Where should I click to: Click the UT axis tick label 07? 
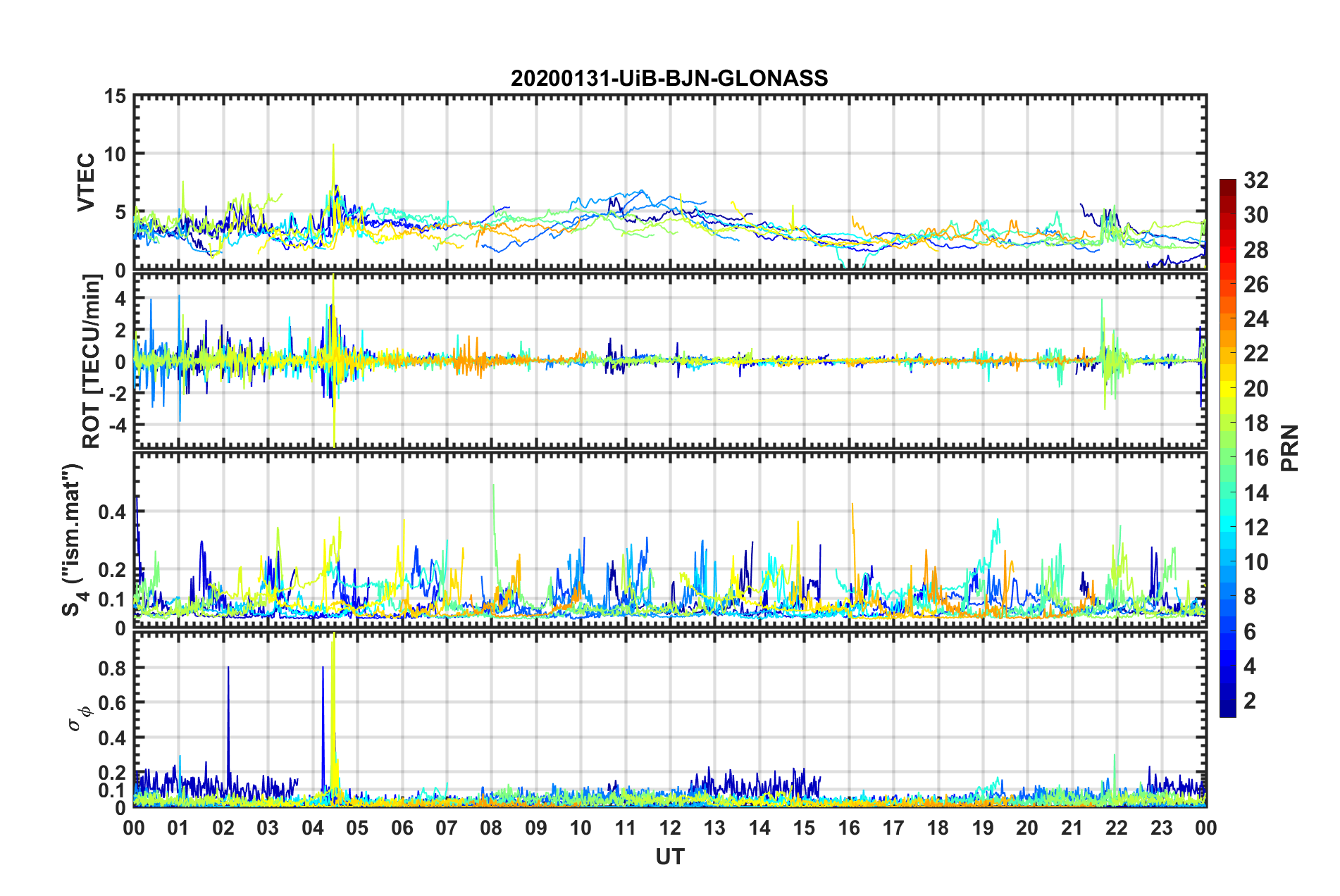[447, 828]
